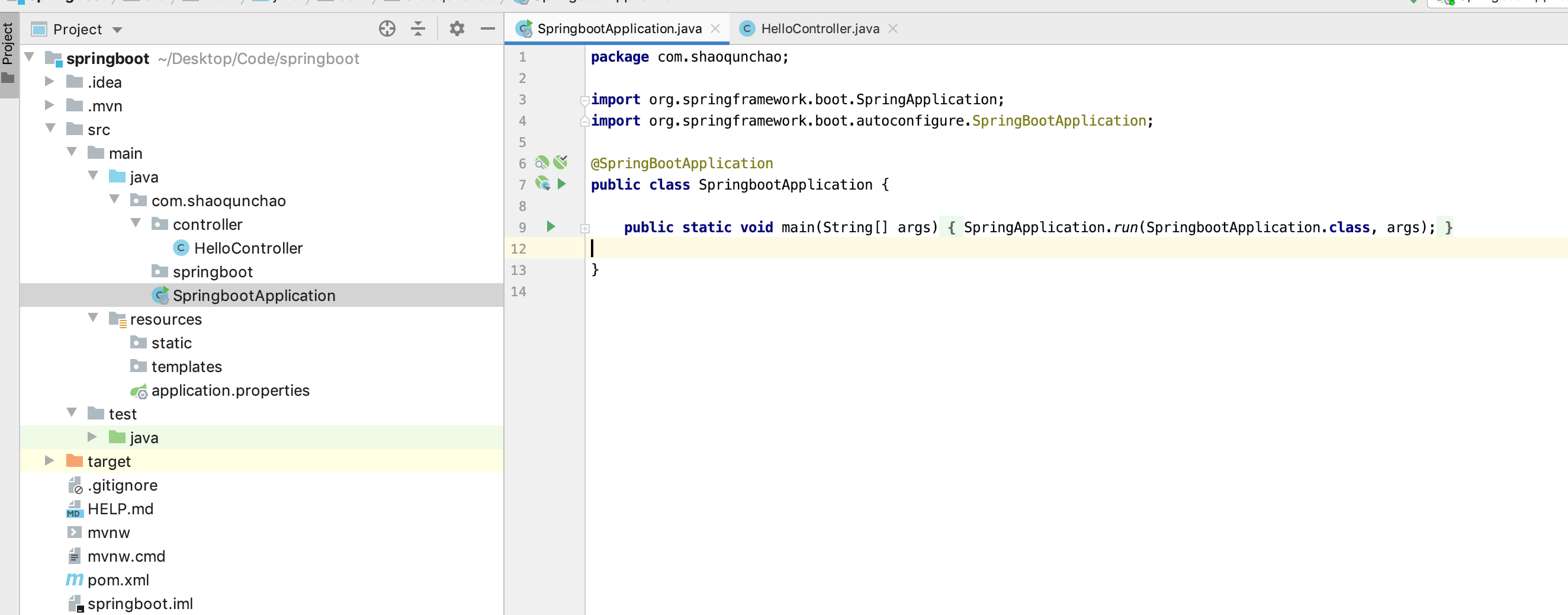This screenshot has width=1568, height=615.
Task: Click the HelloController class icon in tree
Action: pyautogui.click(x=181, y=248)
